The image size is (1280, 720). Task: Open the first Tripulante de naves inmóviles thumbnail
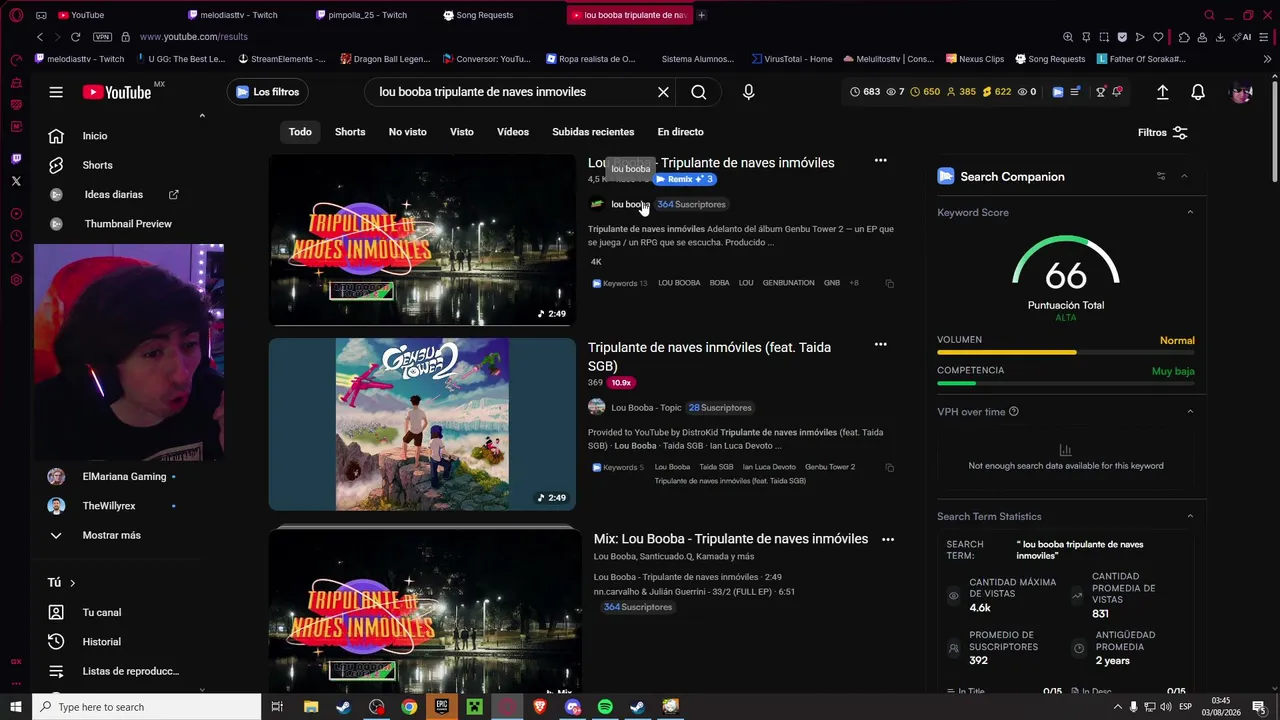click(422, 240)
